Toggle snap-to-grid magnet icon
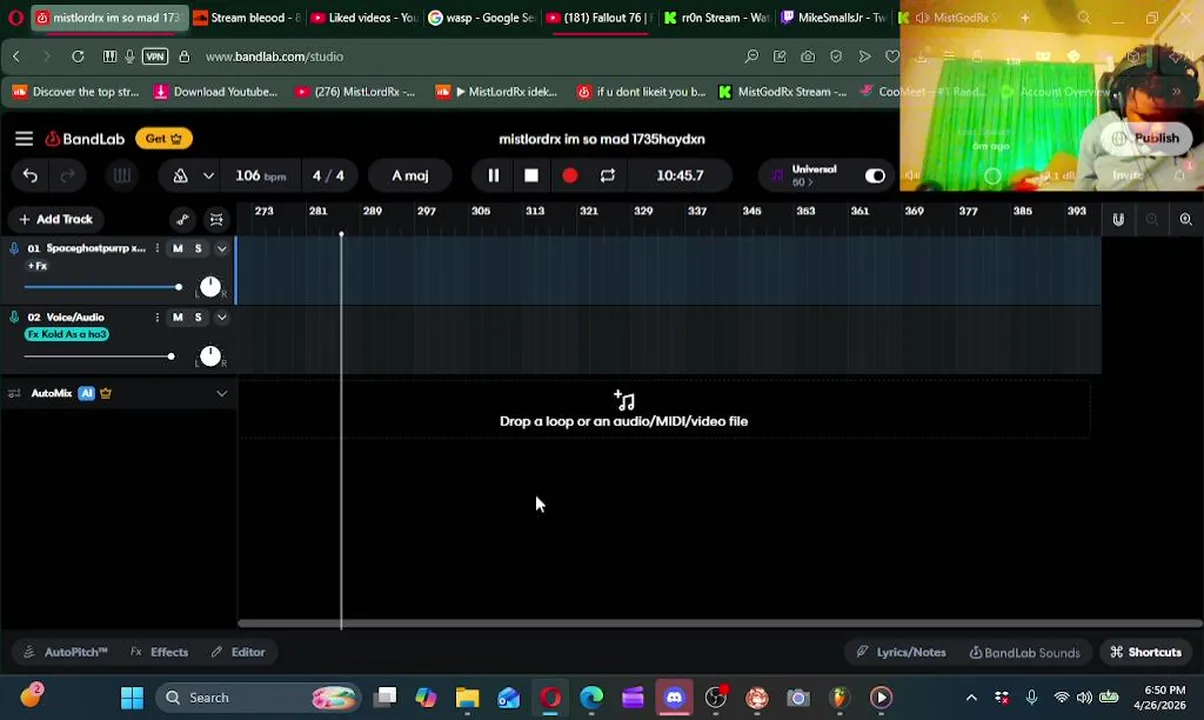This screenshot has height=720, width=1204. 1118,219
